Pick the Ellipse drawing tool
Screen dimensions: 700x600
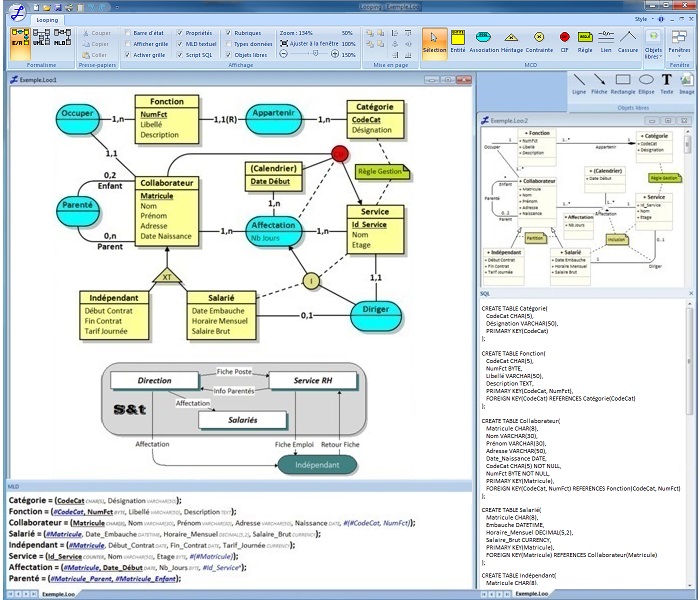pyautogui.click(x=646, y=83)
